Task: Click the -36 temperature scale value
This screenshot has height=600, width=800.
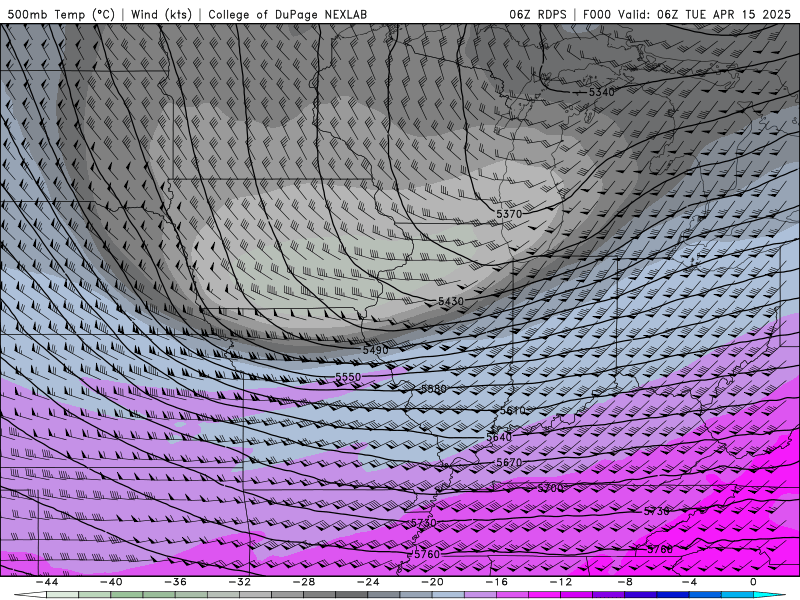Action: [175, 582]
